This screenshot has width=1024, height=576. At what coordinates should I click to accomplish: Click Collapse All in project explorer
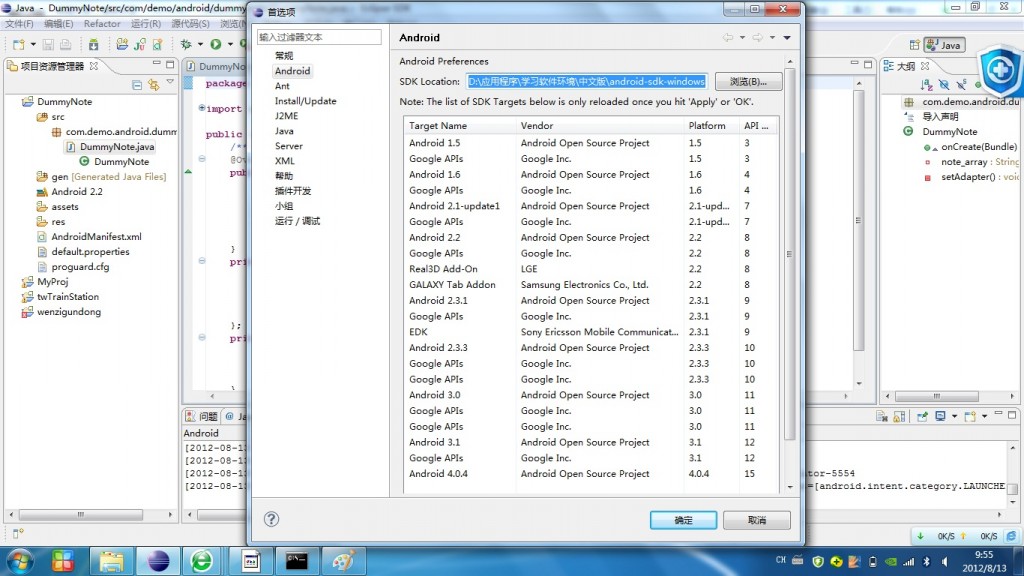[137, 85]
